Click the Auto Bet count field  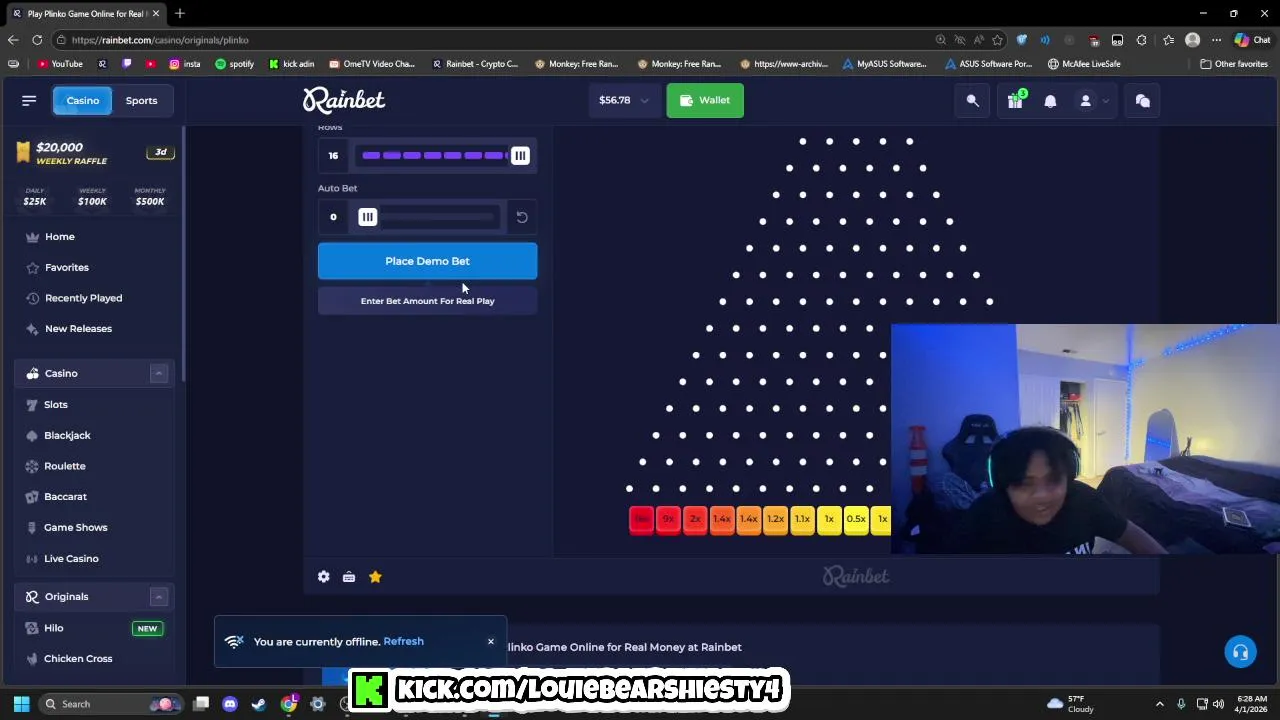333,217
